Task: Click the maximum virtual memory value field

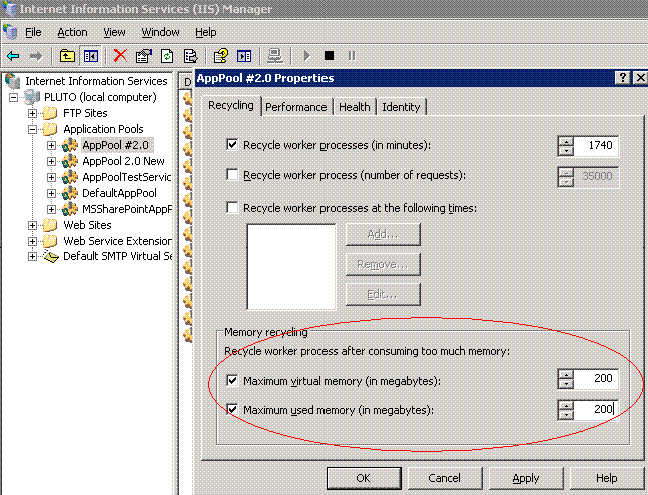Action: (596, 378)
